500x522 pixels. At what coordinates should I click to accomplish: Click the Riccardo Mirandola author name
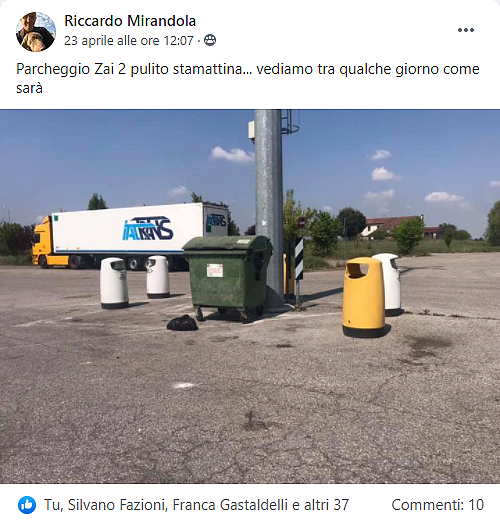pos(130,21)
